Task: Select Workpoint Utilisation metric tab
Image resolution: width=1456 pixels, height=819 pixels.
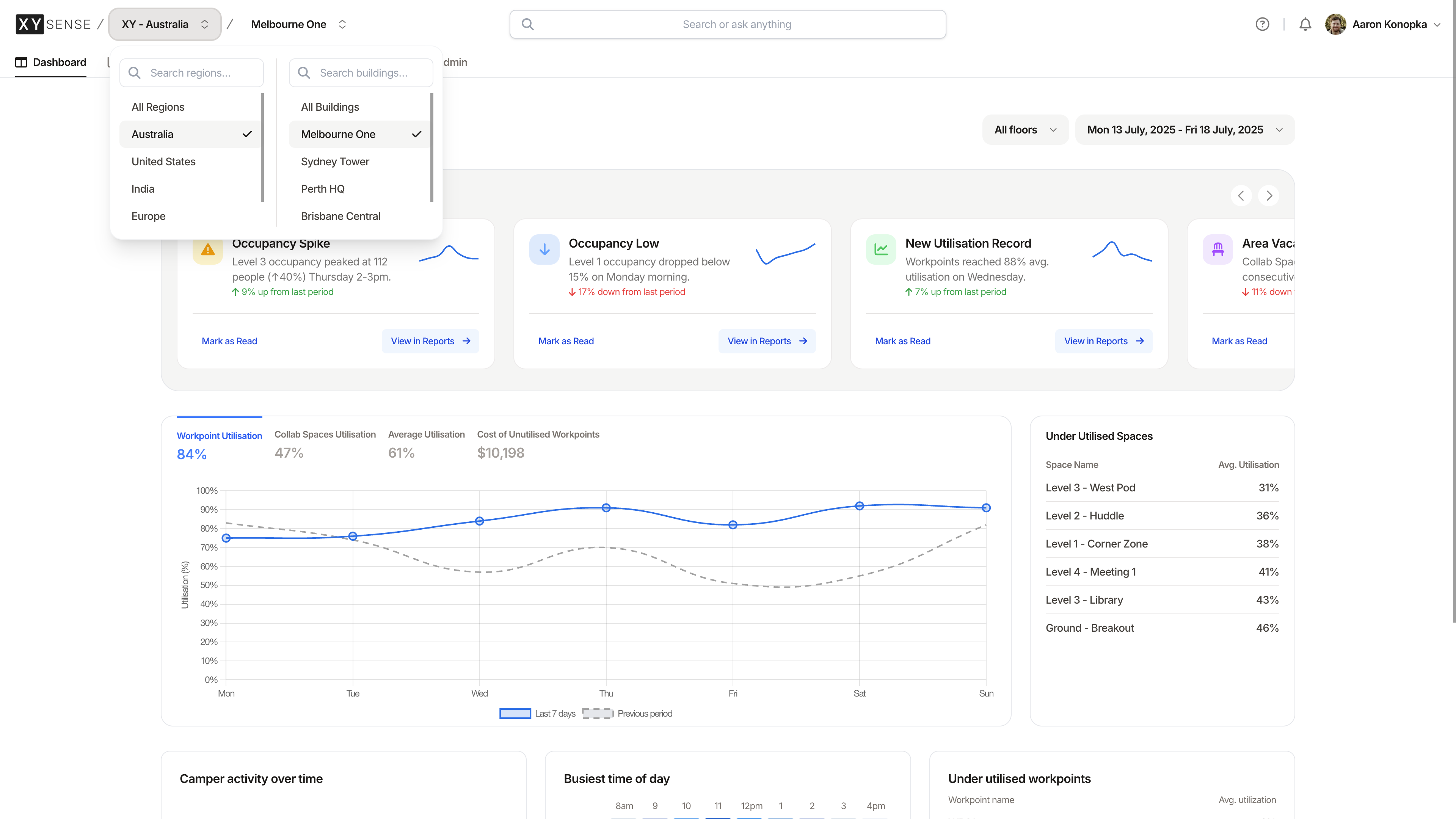Action: pos(219,446)
